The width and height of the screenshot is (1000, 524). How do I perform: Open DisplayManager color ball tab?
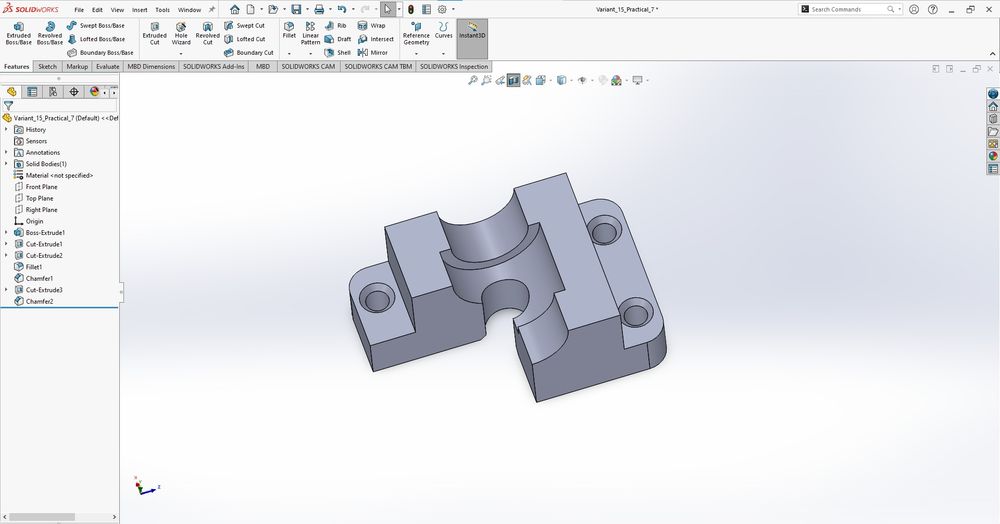tap(94, 92)
